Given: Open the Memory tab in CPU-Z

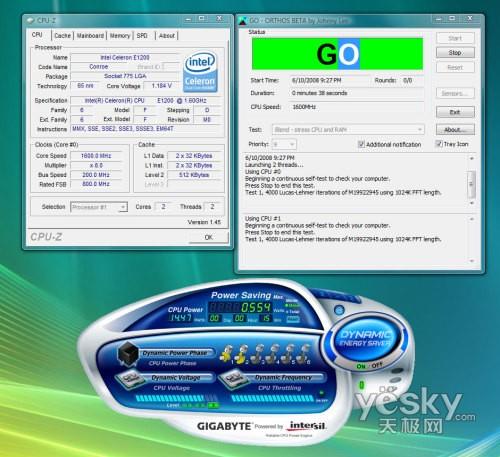Looking at the screenshot, I should (x=120, y=36).
